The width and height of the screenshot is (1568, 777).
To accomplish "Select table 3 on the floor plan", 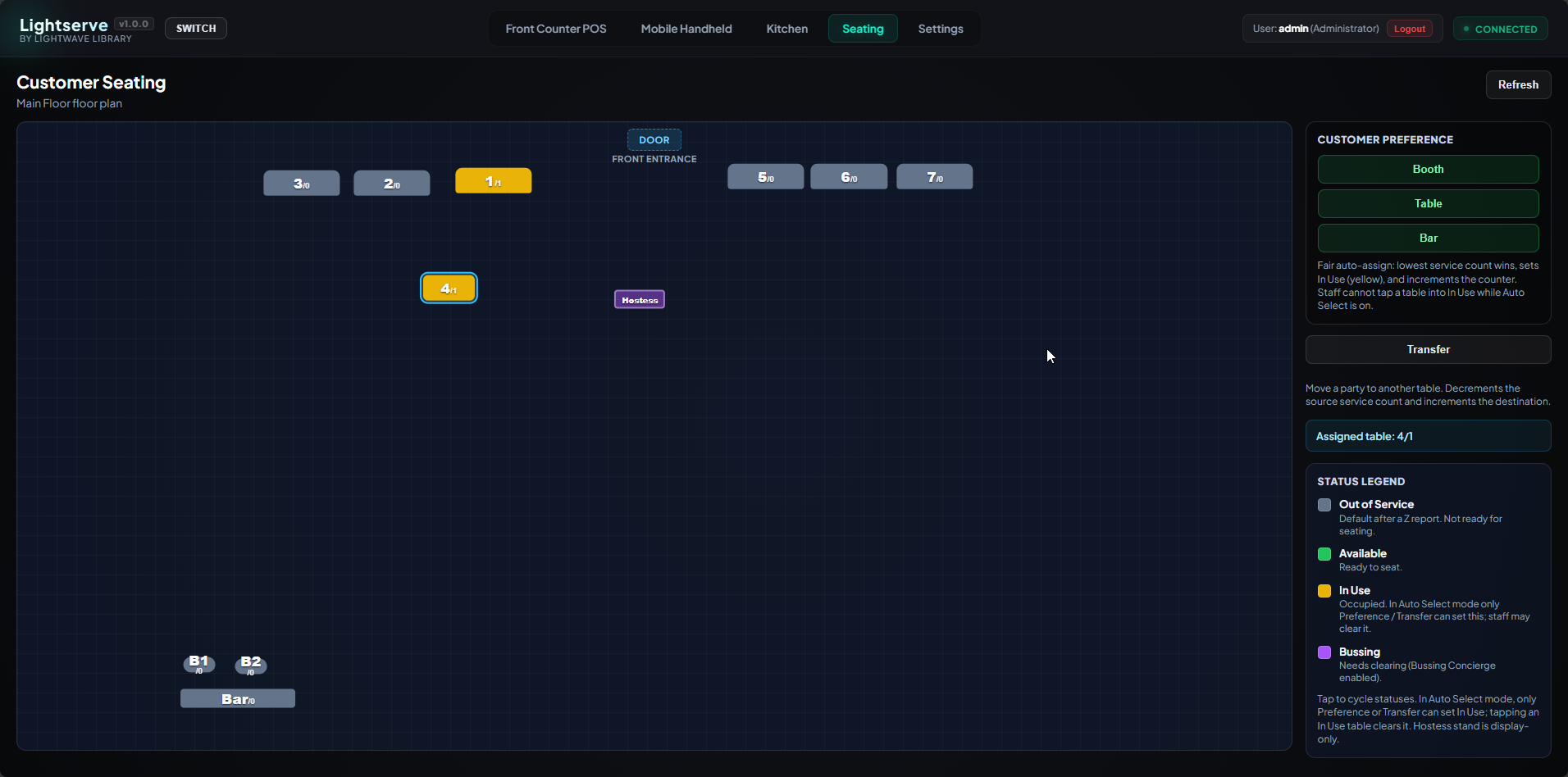I will point(301,184).
